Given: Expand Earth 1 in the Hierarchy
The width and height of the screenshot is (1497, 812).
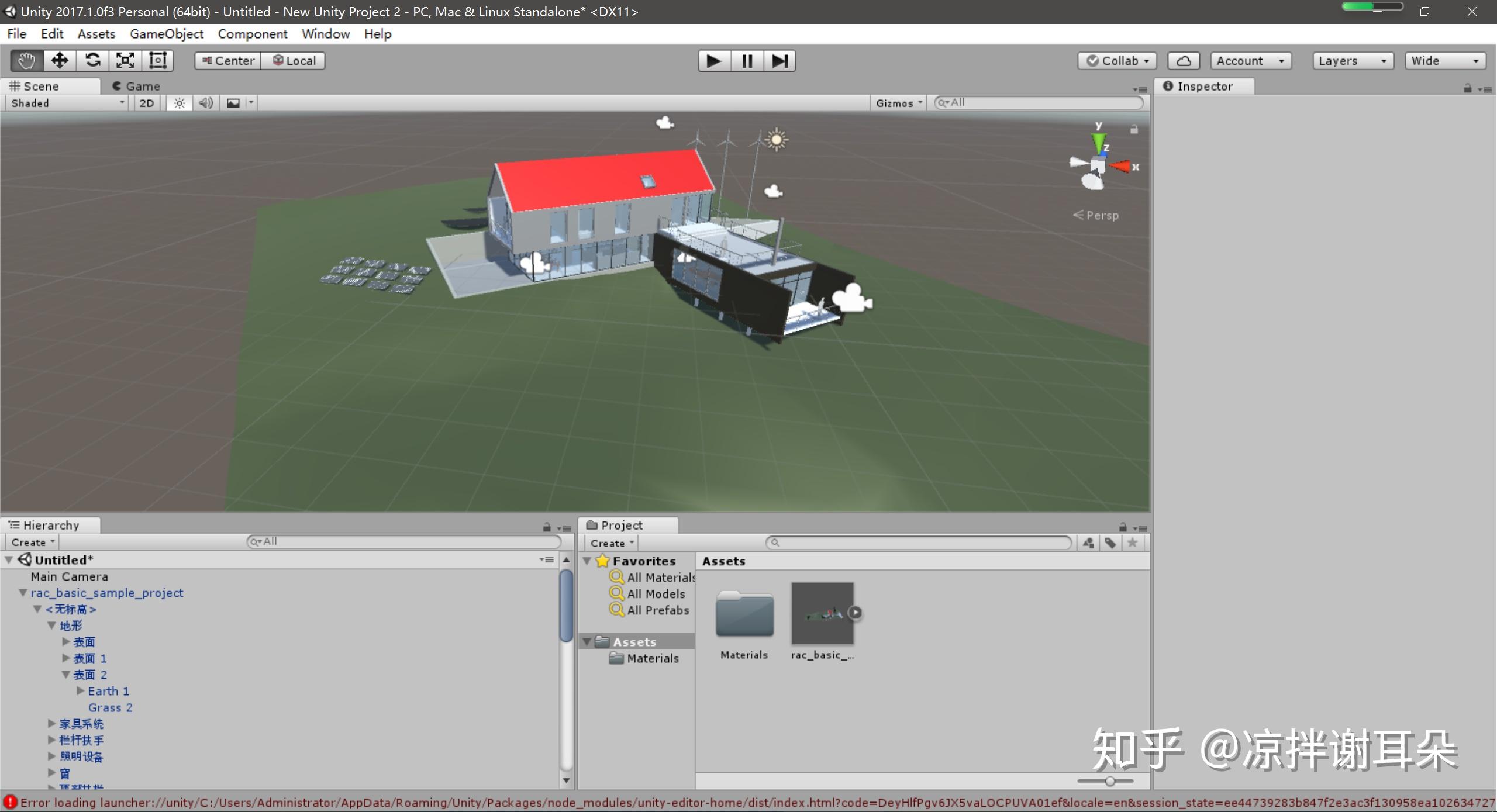Looking at the screenshot, I should pyautogui.click(x=80, y=690).
